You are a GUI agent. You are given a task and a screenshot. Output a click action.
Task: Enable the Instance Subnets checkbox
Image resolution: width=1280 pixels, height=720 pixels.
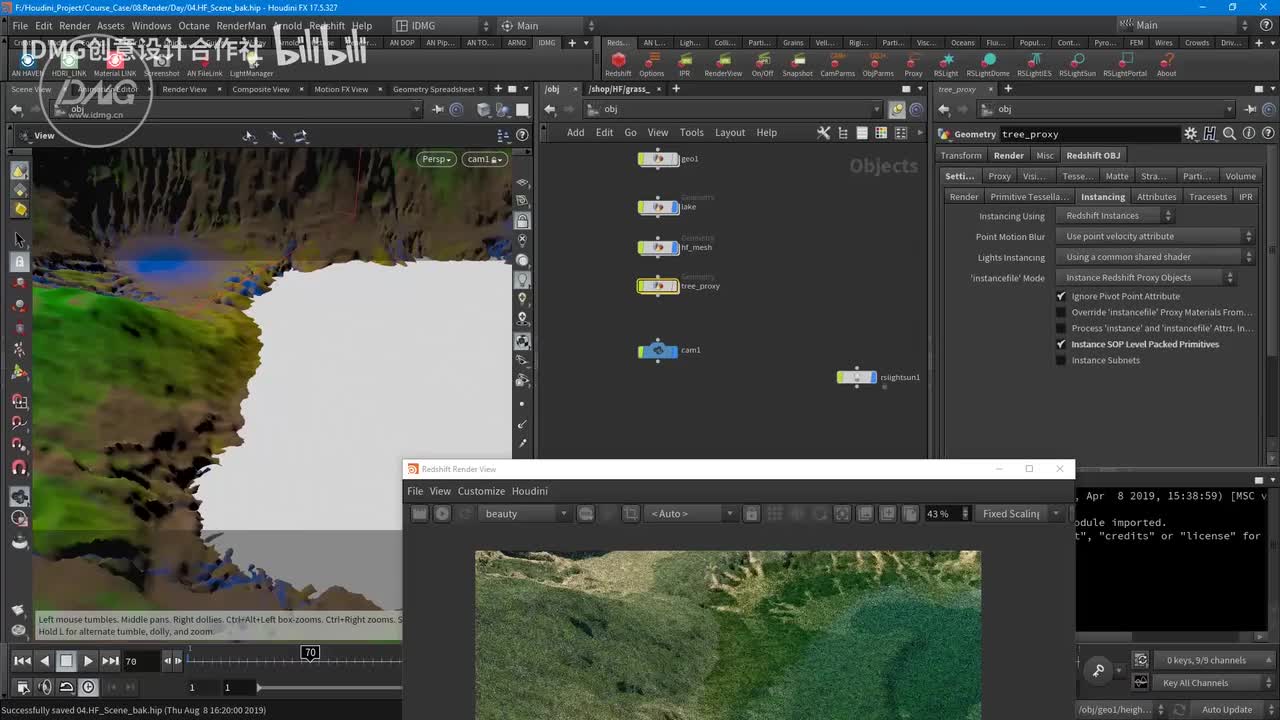point(1061,360)
